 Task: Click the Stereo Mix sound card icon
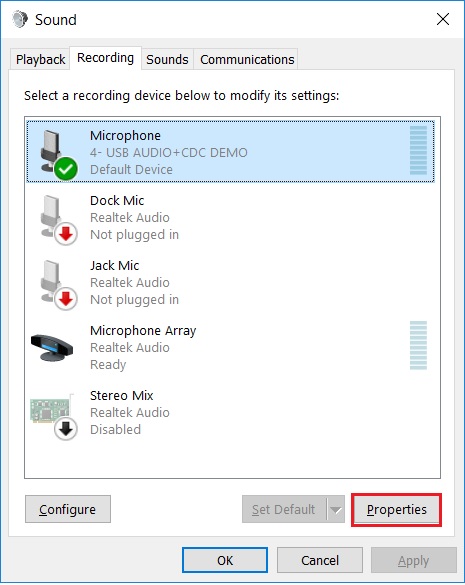(x=52, y=415)
